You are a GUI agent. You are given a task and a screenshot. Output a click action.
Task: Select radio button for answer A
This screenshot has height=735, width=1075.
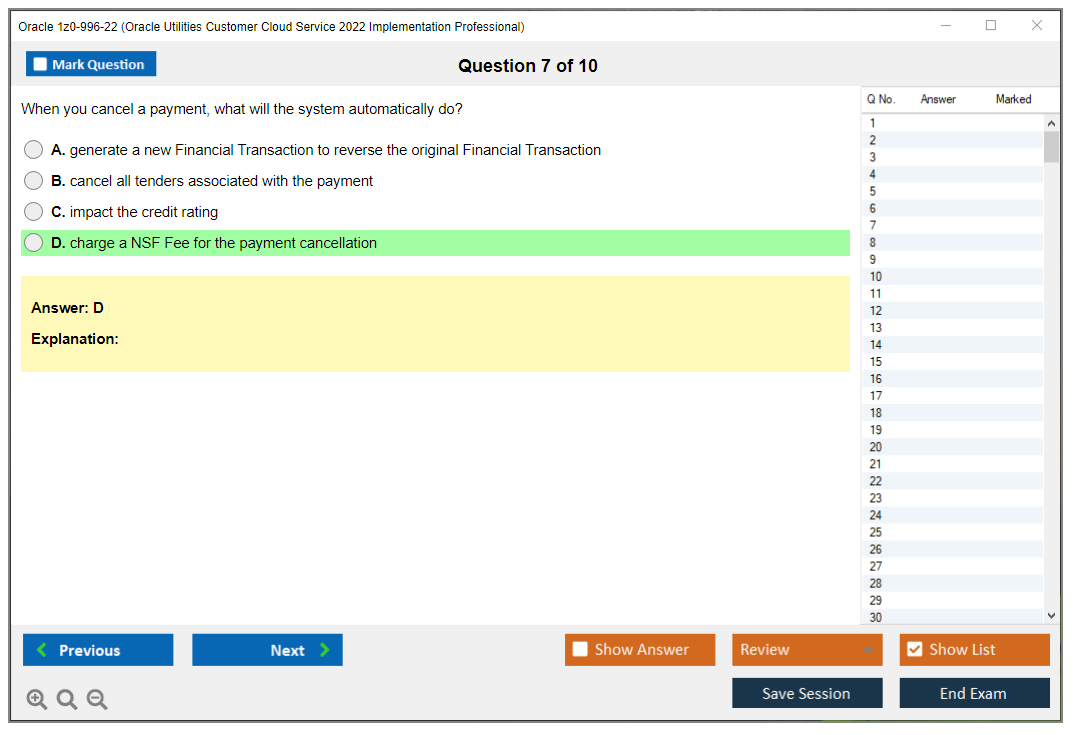coord(33,149)
